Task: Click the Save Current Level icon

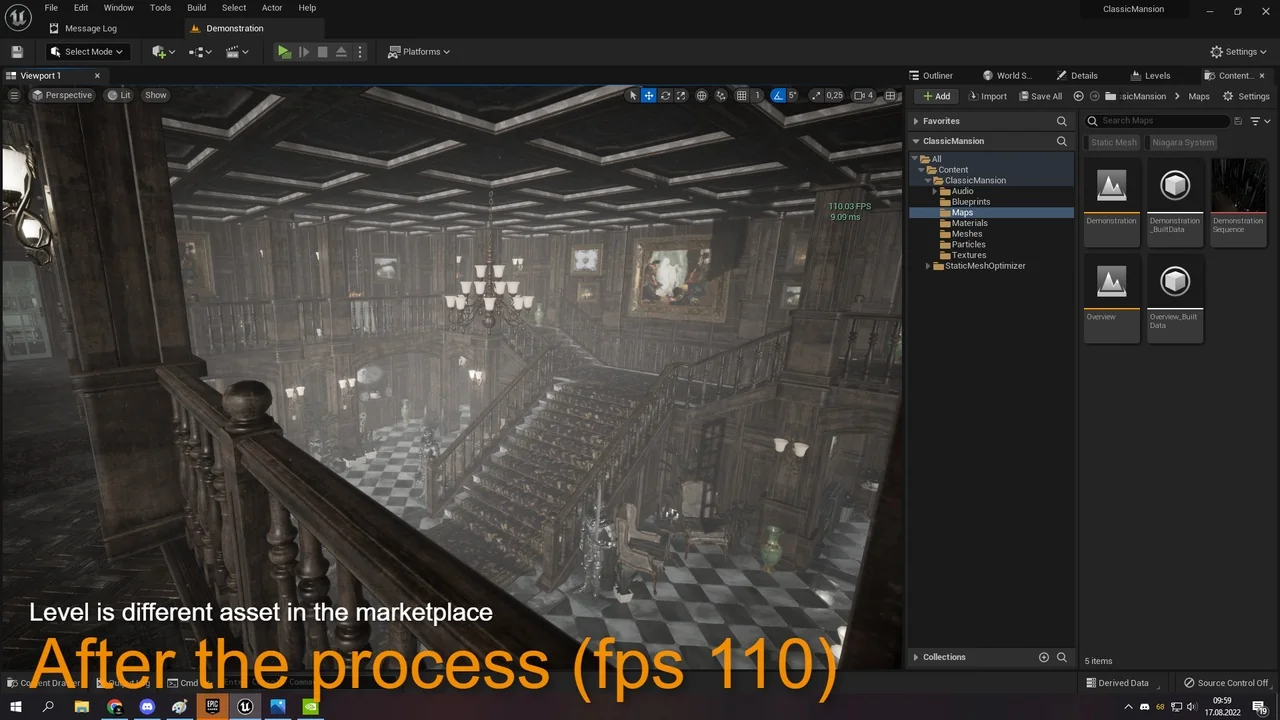Action: pyautogui.click(x=17, y=51)
